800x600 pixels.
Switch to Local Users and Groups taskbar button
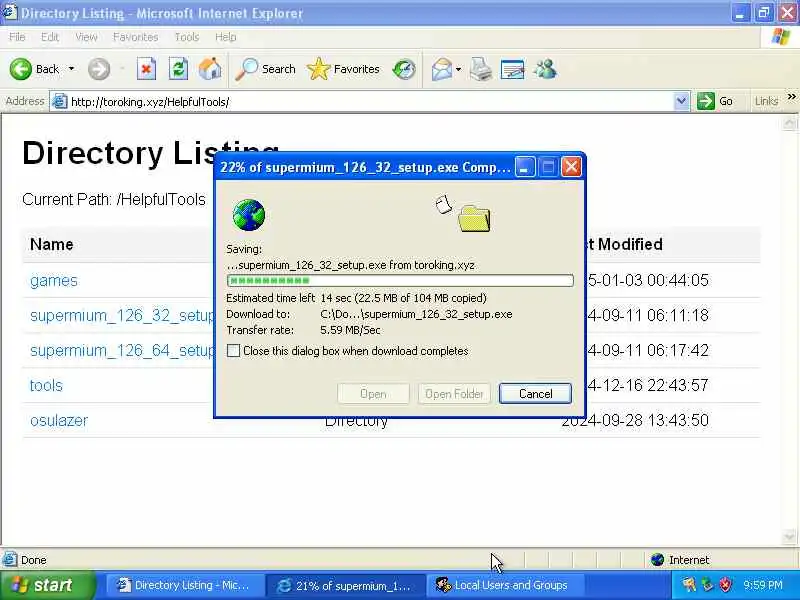pyautogui.click(x=506, y=585)
